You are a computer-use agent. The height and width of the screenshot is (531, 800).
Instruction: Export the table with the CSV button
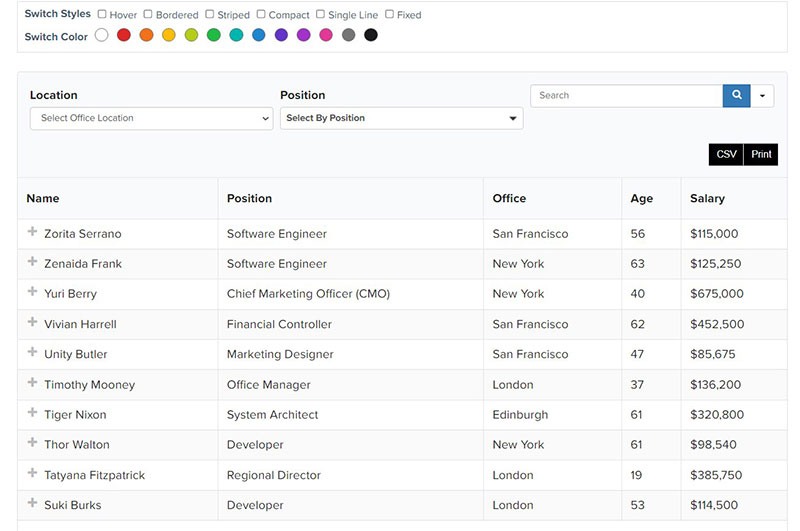(x=726, y=155)
